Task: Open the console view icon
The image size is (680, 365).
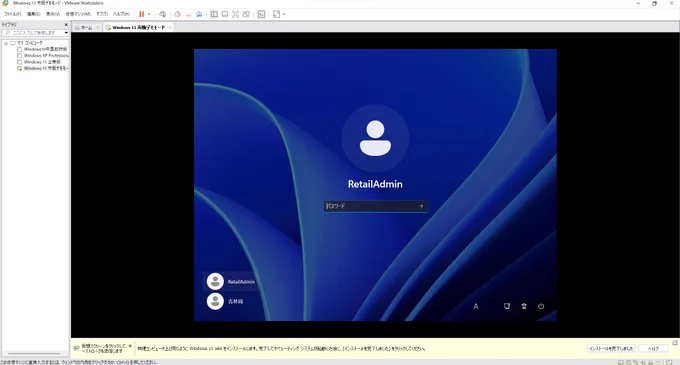Action: pyautogui.click(x=261, y=14)
